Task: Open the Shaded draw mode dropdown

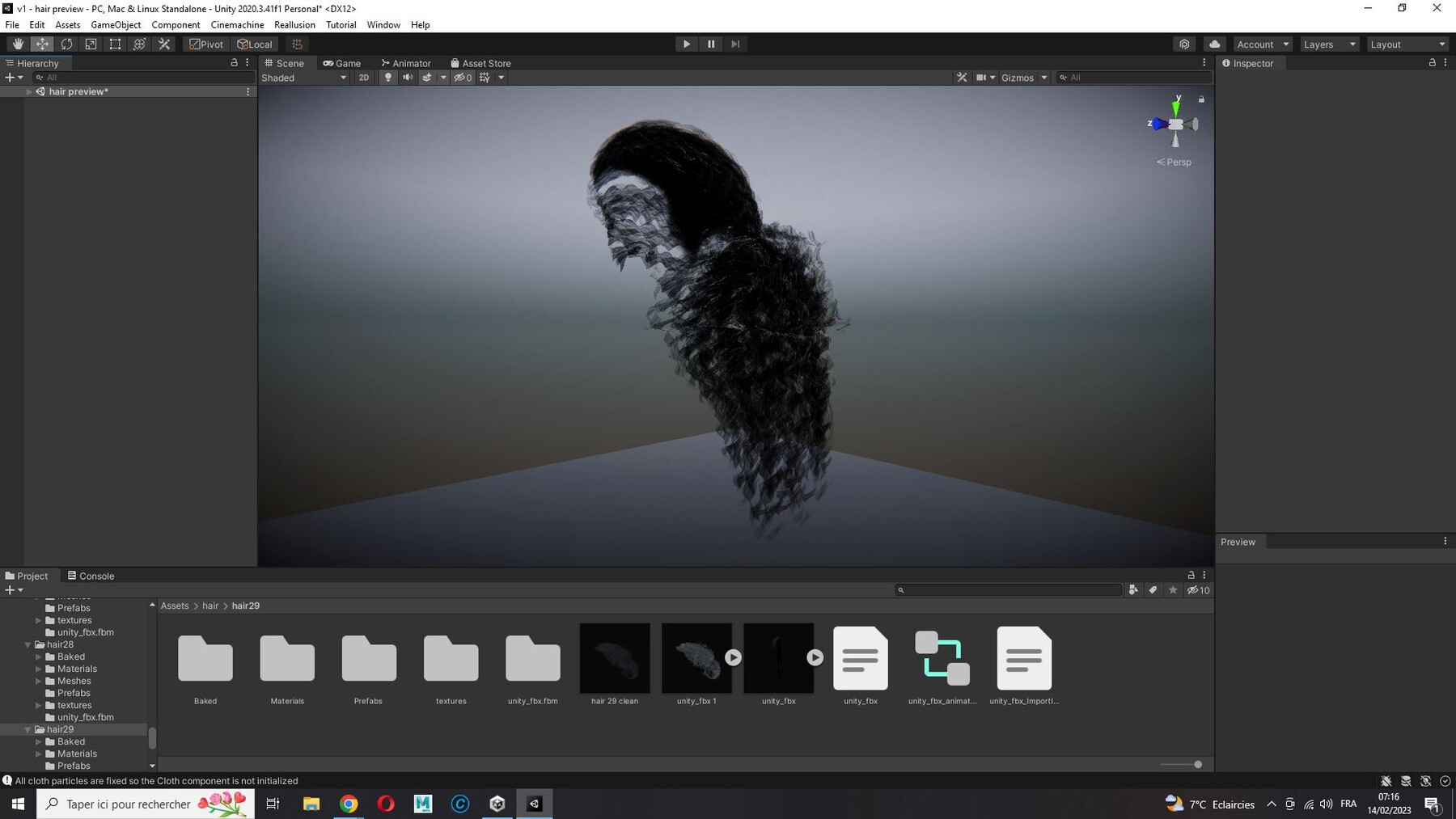Action: coord(304,78)
